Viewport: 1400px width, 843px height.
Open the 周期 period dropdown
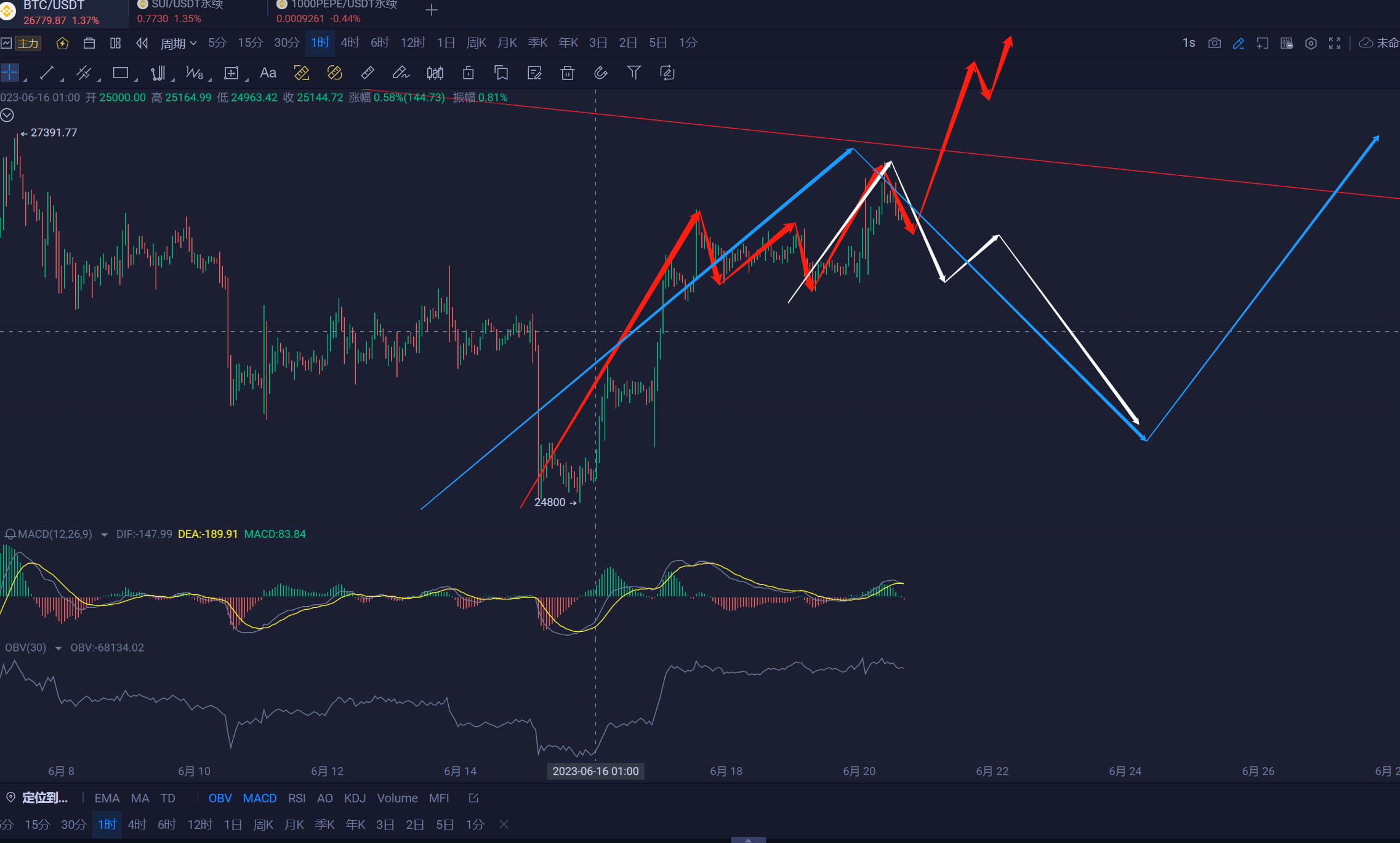pos(178,43)
